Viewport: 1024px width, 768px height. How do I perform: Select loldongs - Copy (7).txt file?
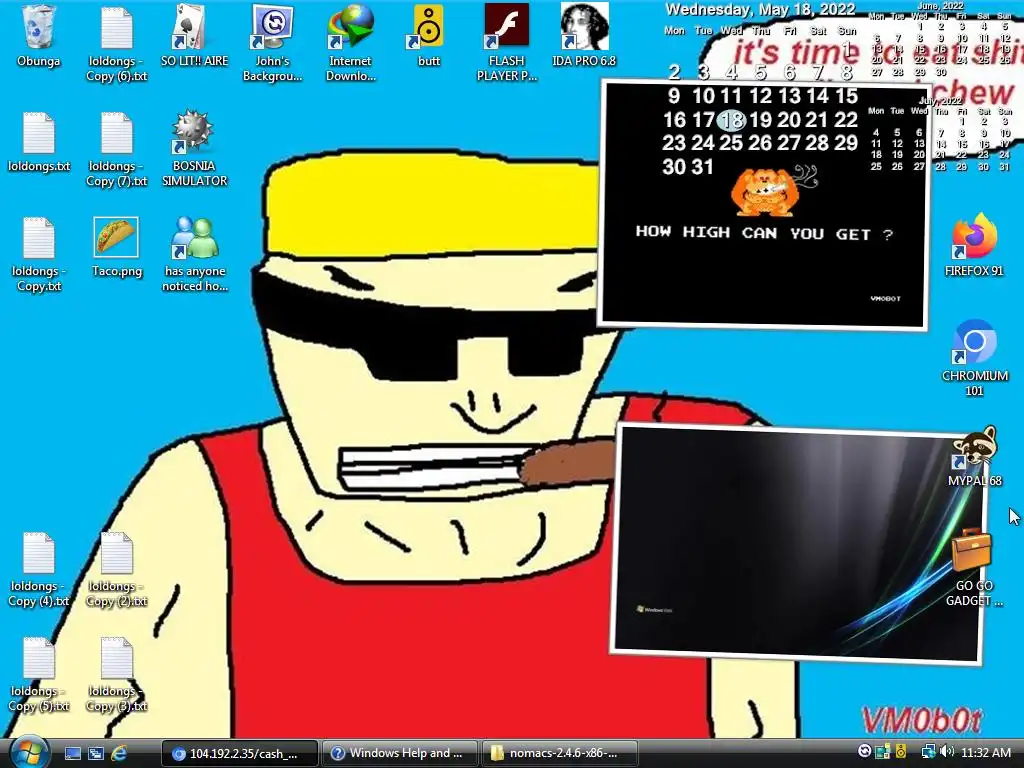pyautogui.click(x=116, y=150)
